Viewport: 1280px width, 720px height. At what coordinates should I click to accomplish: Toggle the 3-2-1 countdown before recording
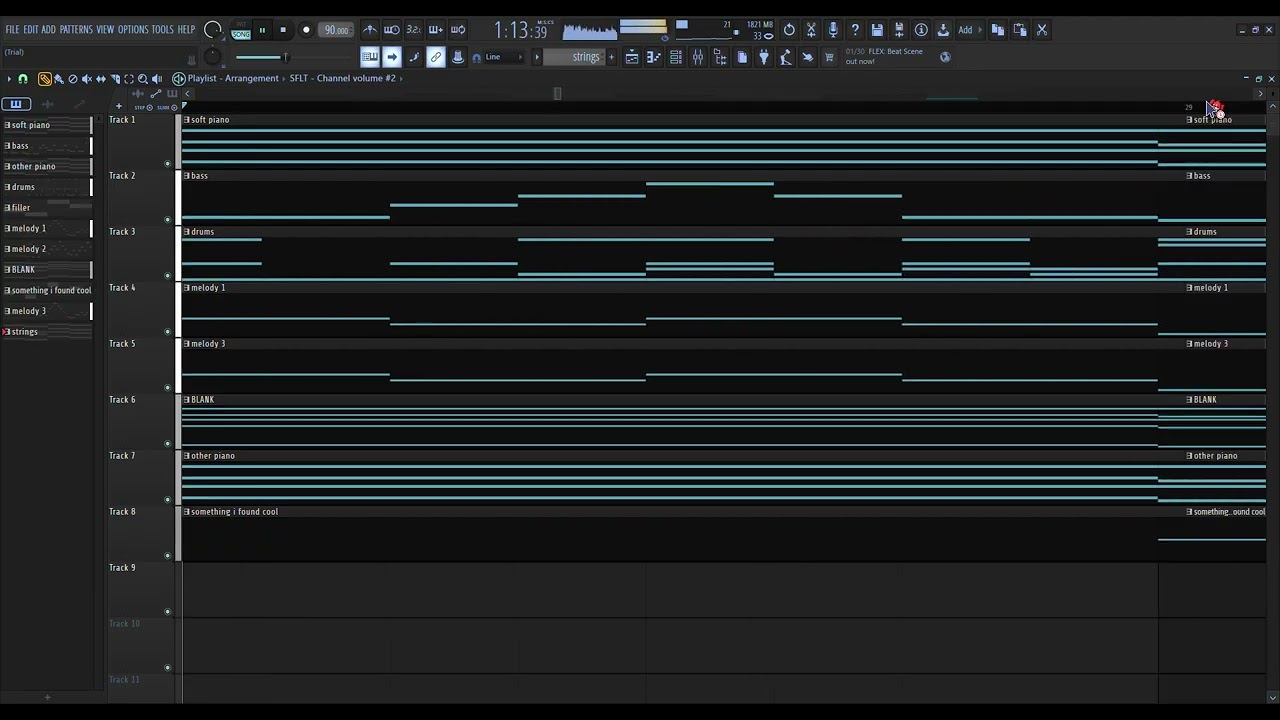click(414, 30)
